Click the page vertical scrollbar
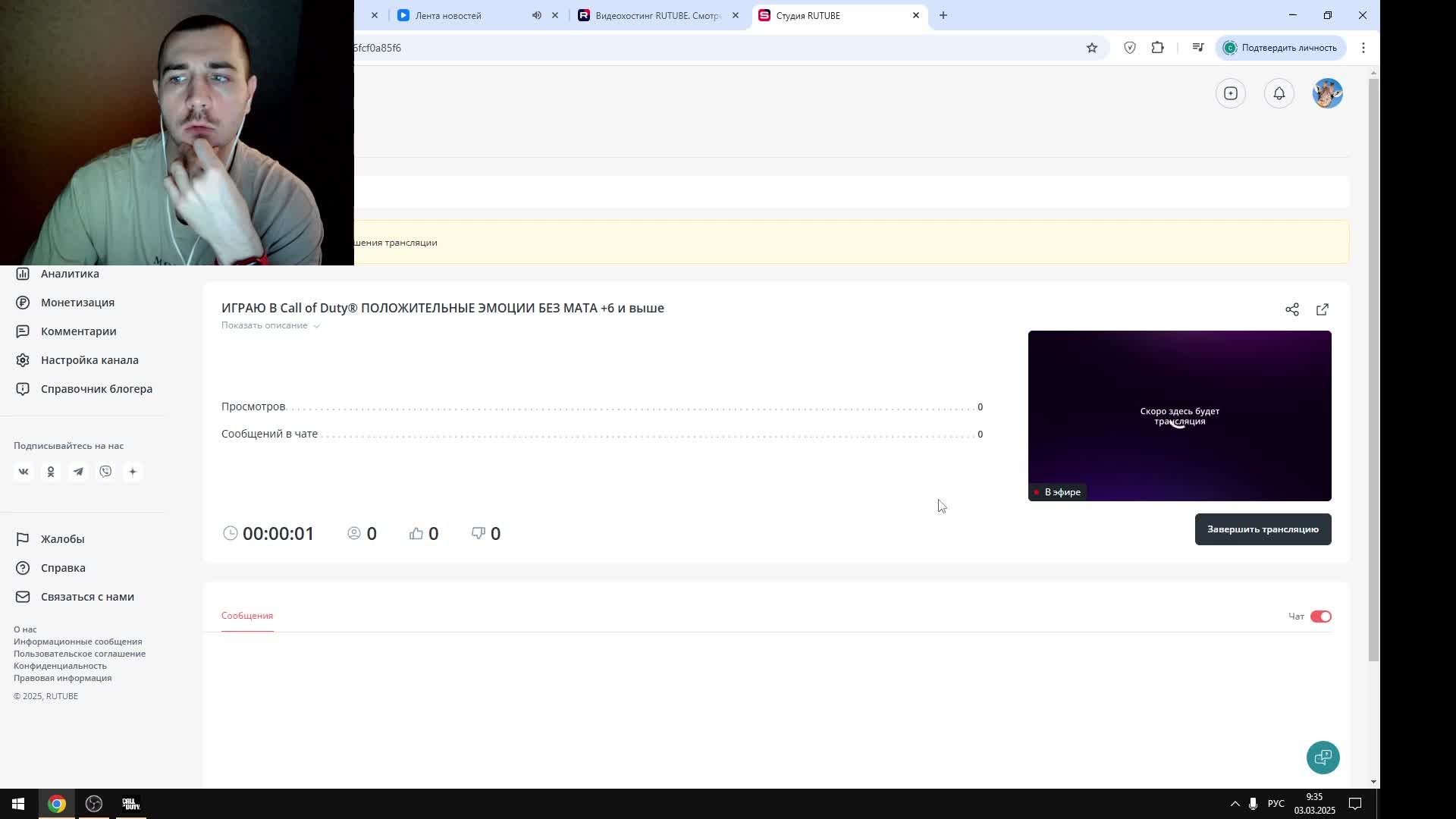This screenshot has height=819, width=1456. click(x=1373, y=364)
